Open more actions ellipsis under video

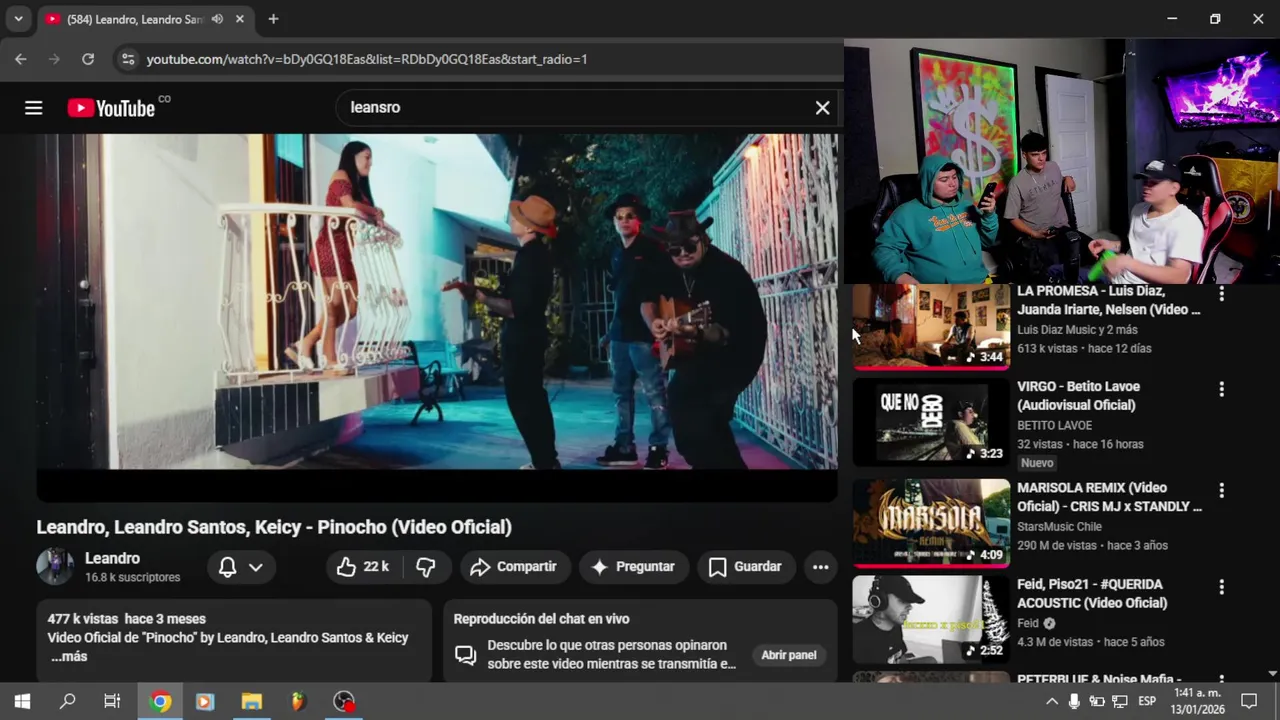(820, 567)
